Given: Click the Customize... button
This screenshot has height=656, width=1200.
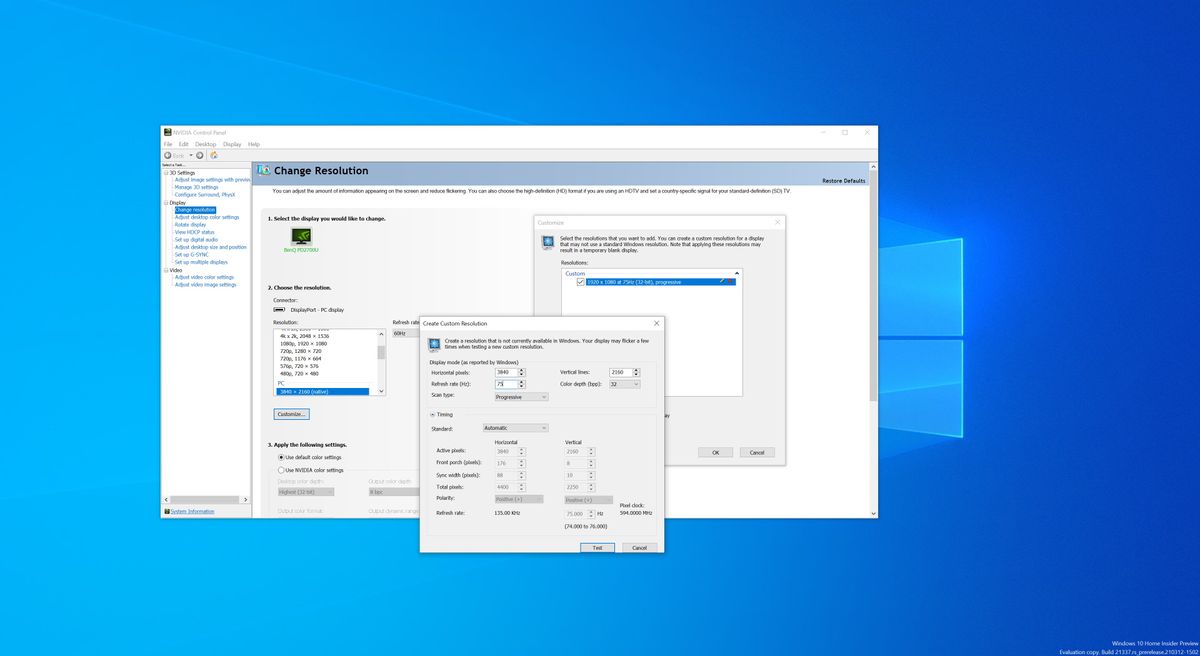Looking at the screenshot, I should click(292, 413).
